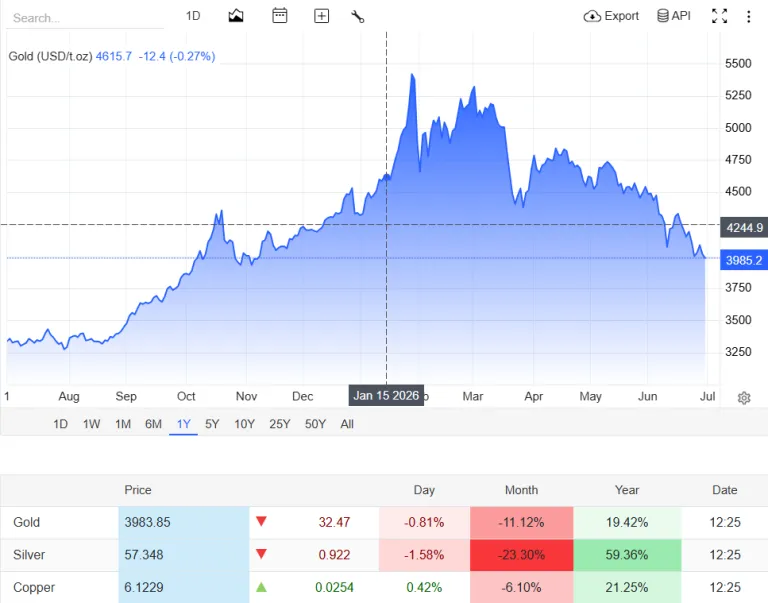Click Silver down arrow indicator
Screen dimensions: 768x603
(x=261, y=554)
